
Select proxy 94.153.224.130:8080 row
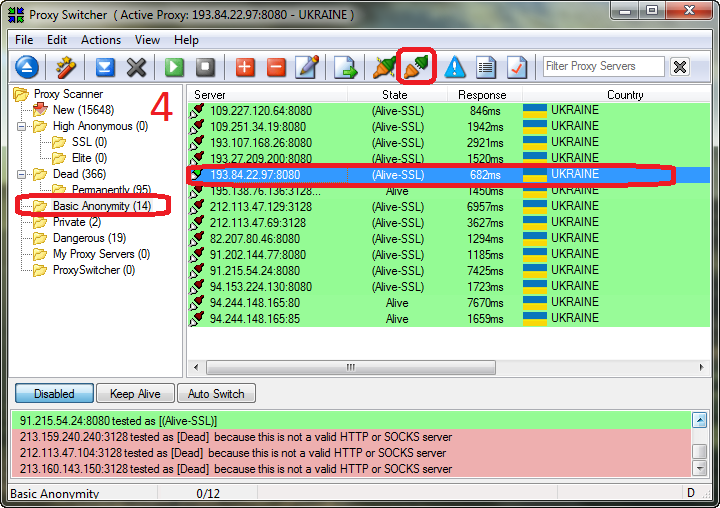point(449,287)
